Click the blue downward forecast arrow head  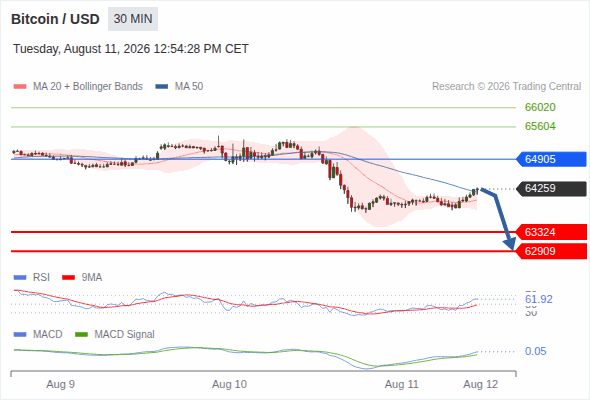click(511, 244)
